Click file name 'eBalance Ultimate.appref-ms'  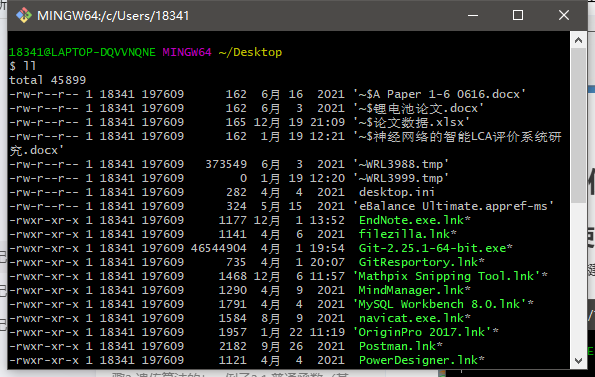click(x=453, y=206)
